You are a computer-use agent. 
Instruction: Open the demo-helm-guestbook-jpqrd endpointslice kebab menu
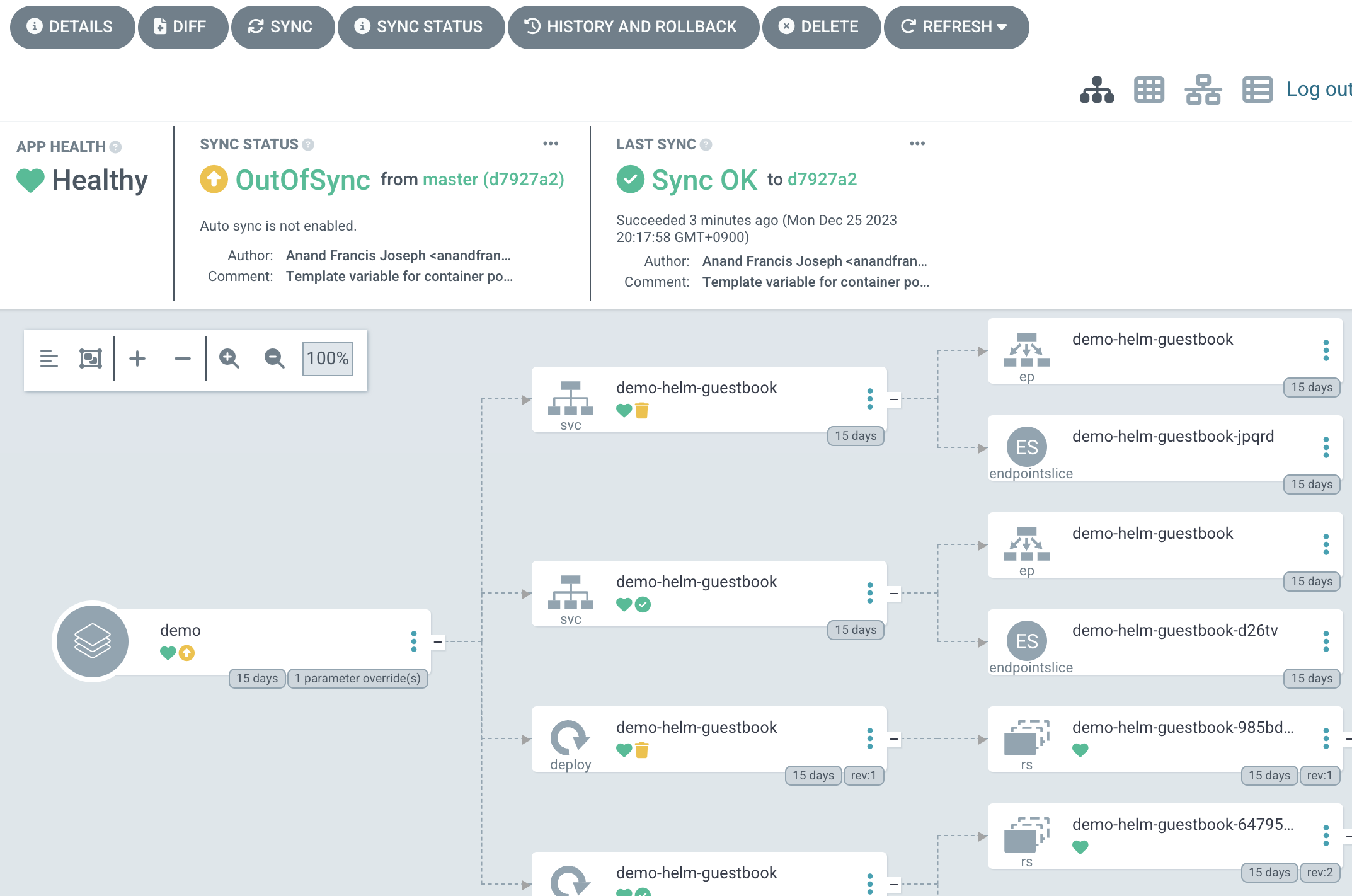(1326, 447)
